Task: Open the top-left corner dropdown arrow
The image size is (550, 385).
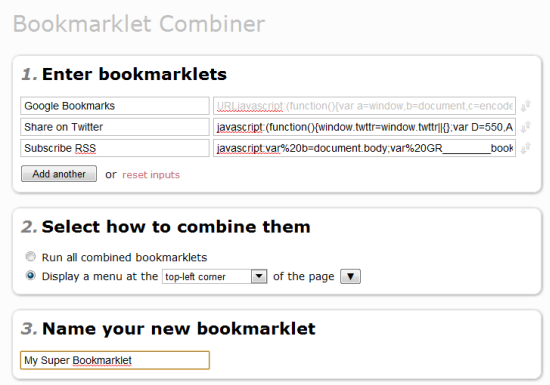Action: click(259, 276)
